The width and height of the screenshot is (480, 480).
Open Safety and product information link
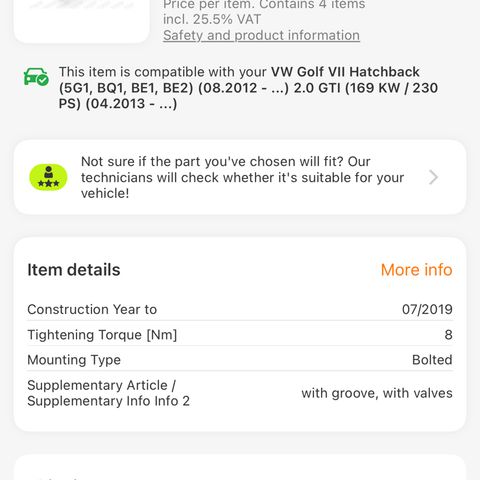(x=261, y=35)
